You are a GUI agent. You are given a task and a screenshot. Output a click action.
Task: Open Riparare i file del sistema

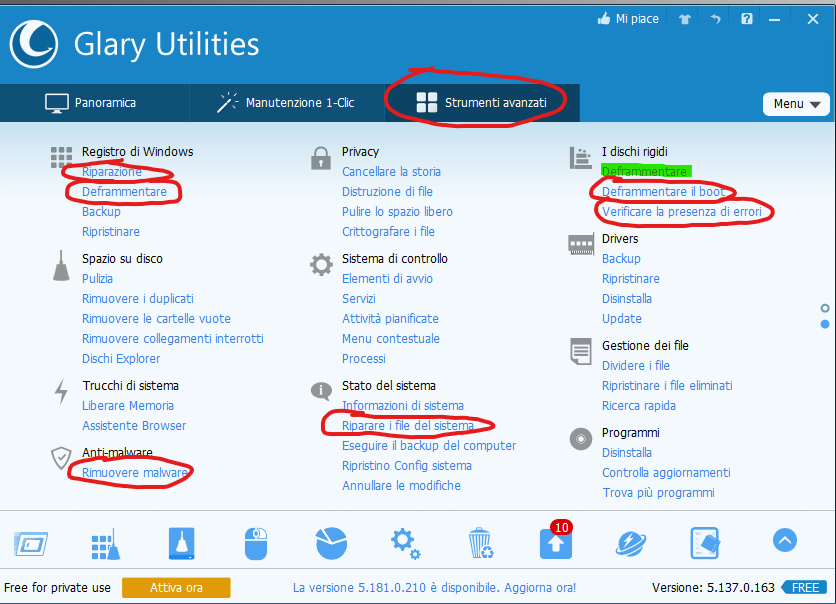click(x=408, y=425)
